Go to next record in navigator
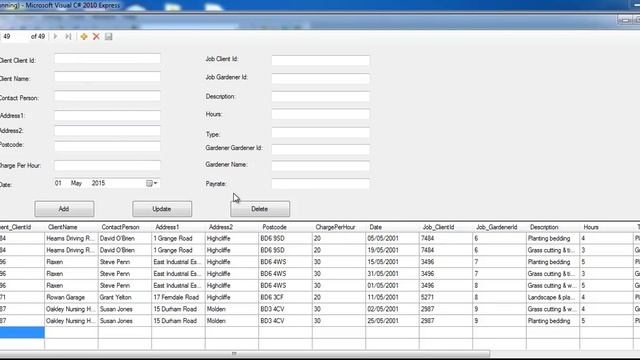This screenshot has height=360, width=640. pyautogui.click(x=56, y=36)
